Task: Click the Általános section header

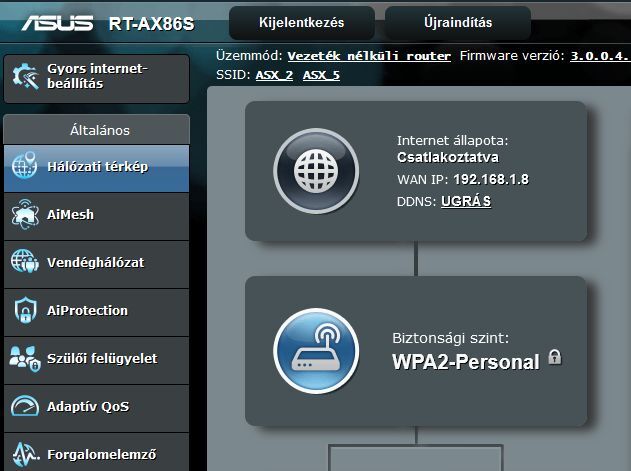Action: pyautogui.click(x=96, y=130)
